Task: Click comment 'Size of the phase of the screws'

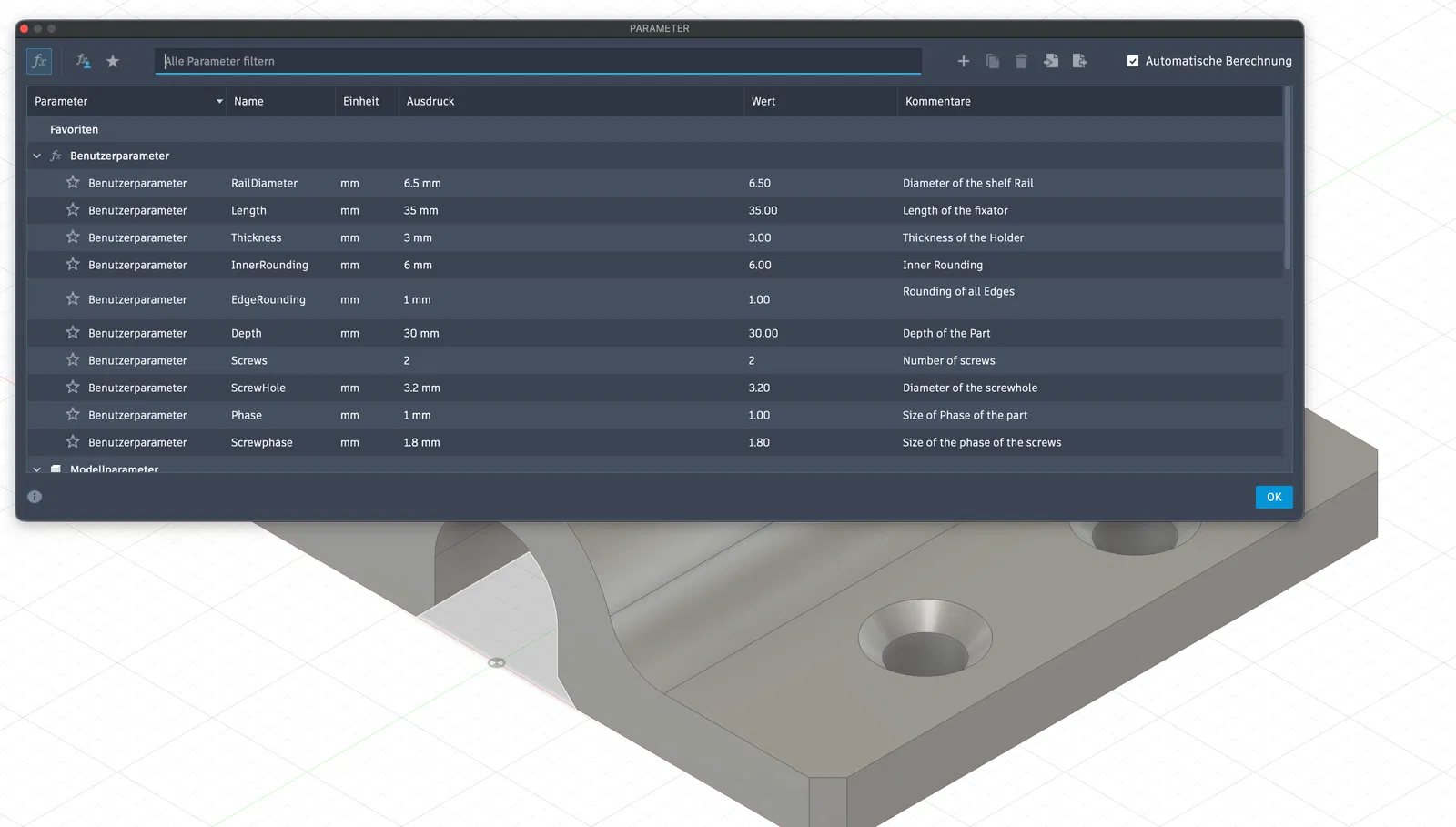Action: point(982,442)
